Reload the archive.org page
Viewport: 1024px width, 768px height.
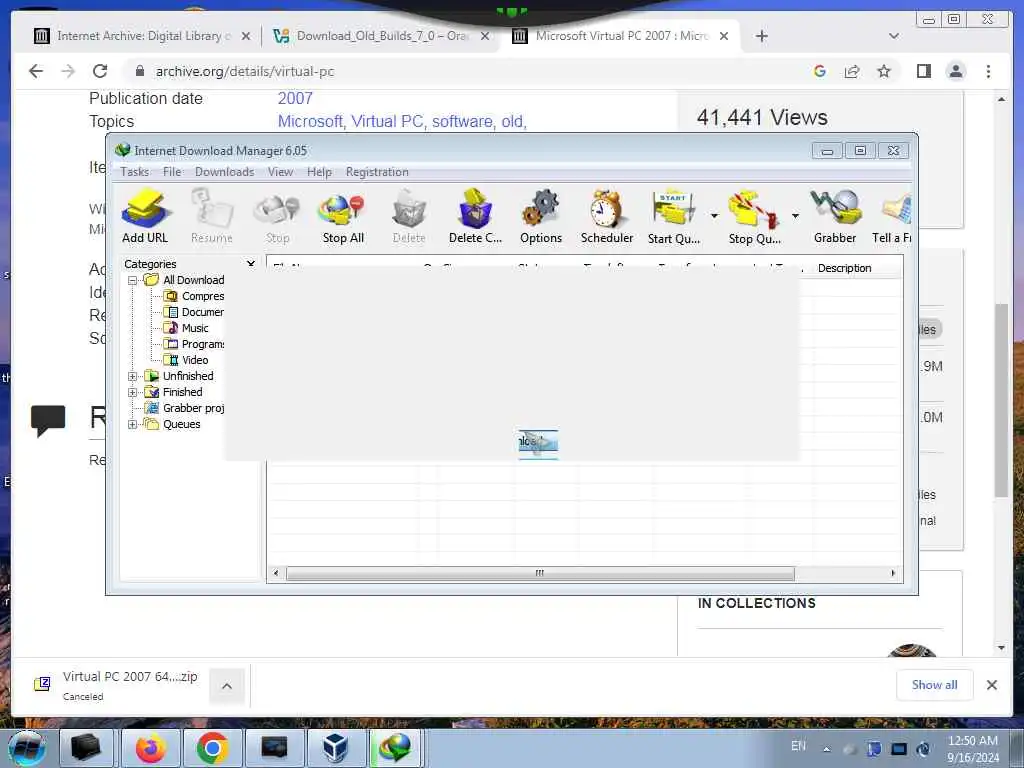[100, 71]
